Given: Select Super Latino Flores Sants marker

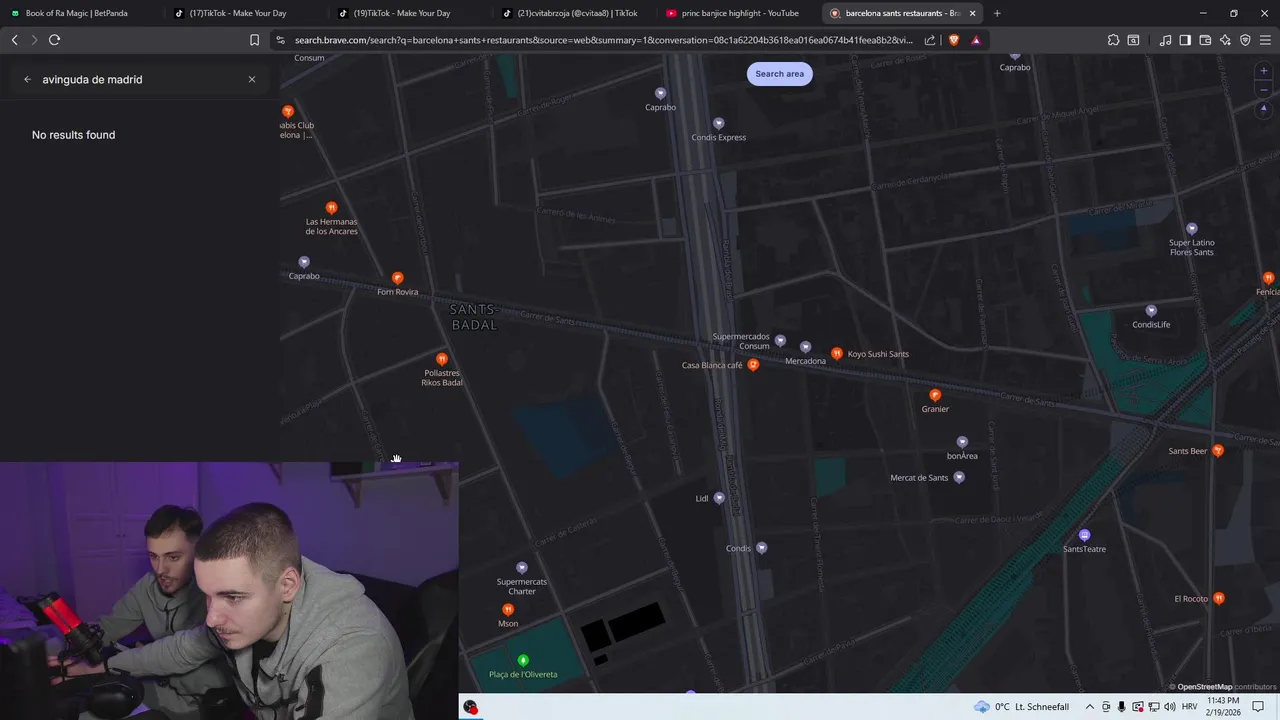Looking at the screenshot, I should pos(1191,229).
